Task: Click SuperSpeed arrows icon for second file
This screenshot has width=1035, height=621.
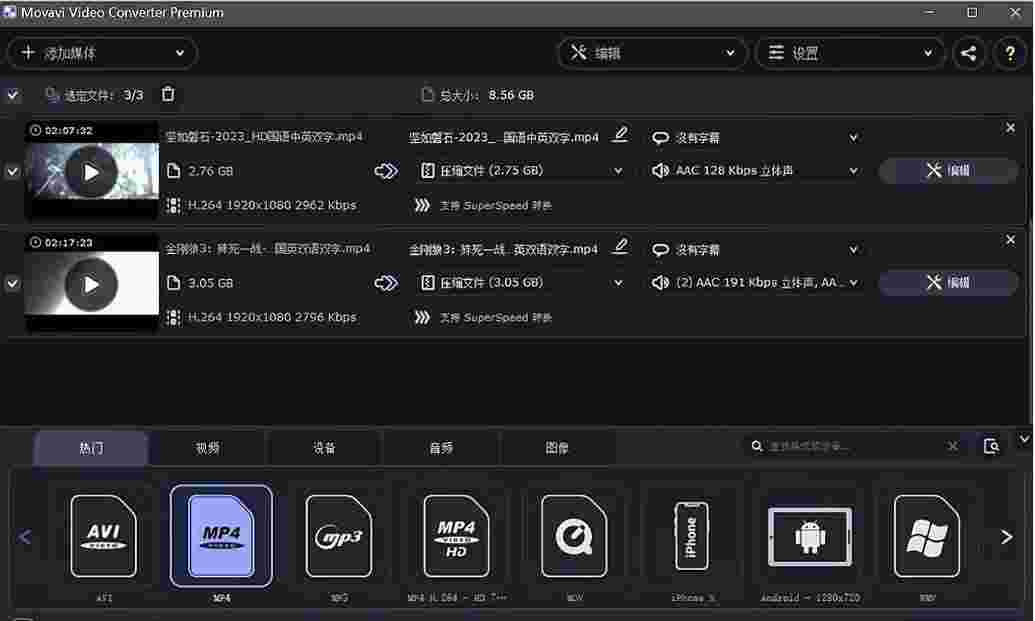Action: (422, 317)
